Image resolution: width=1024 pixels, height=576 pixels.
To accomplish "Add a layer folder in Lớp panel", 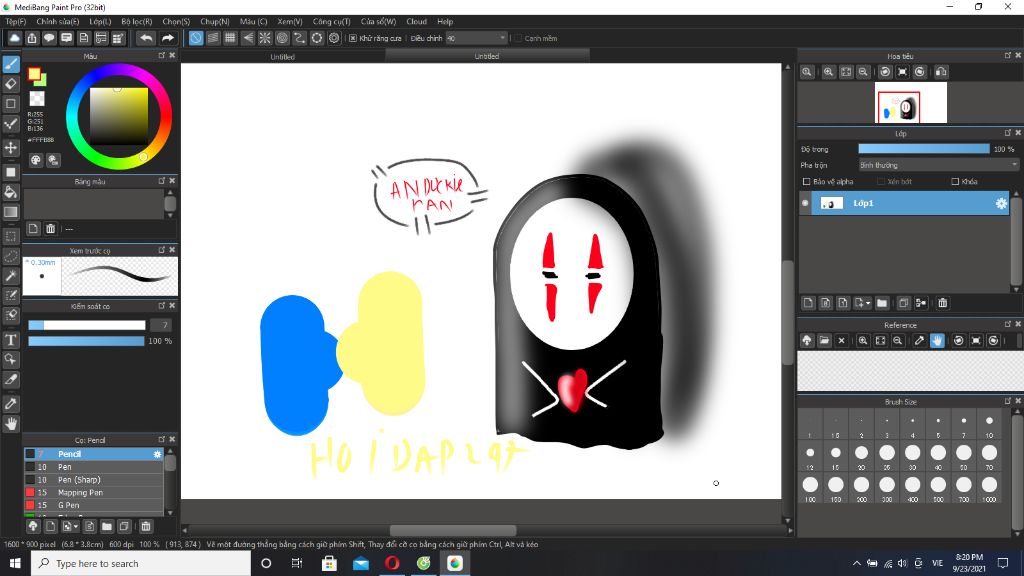I will [x=882, y=303].
